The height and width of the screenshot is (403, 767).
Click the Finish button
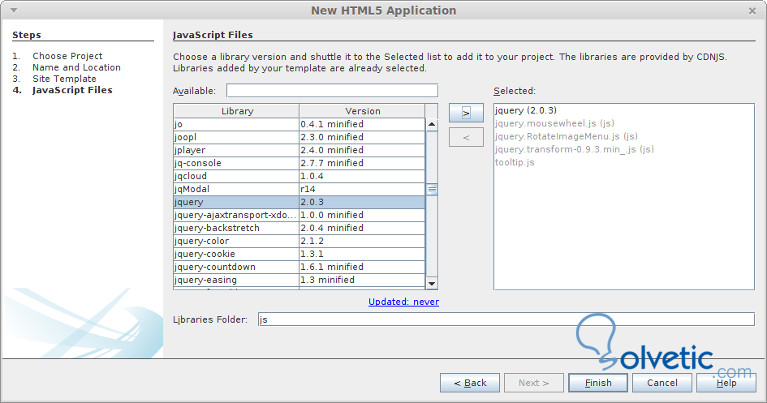tap(598, 383)
